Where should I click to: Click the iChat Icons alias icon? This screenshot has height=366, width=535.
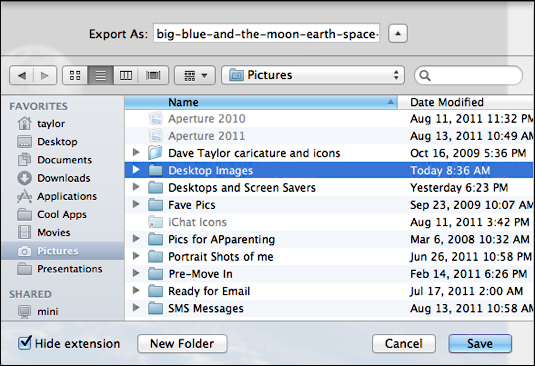point(156,222)
